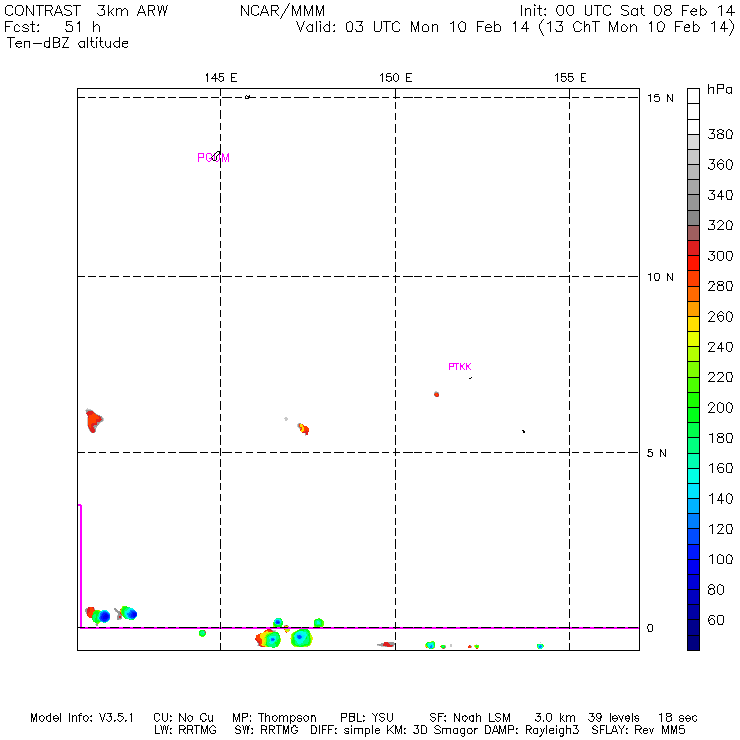
Task: Click the darkest navy swatch at color bar bottom
Action: [693, 643]
